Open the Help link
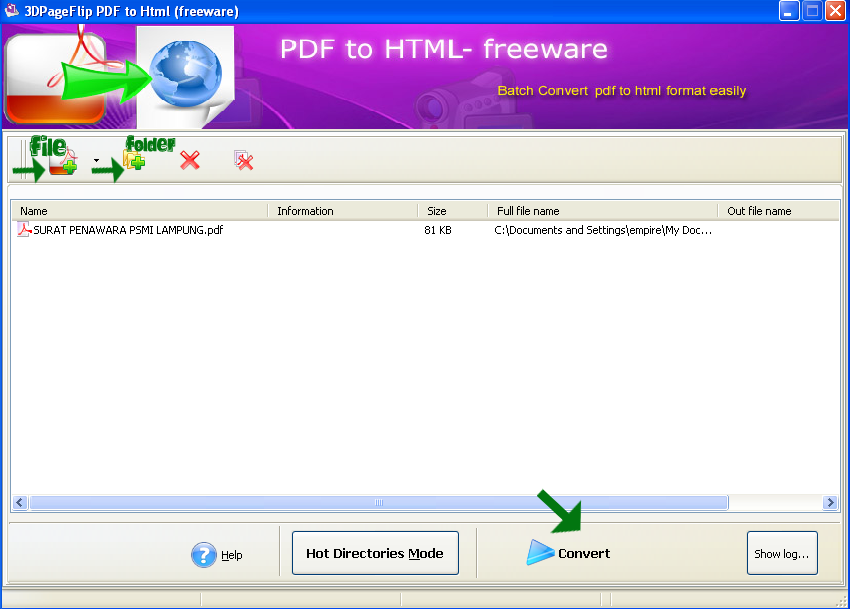 click(x=231, y=555)
